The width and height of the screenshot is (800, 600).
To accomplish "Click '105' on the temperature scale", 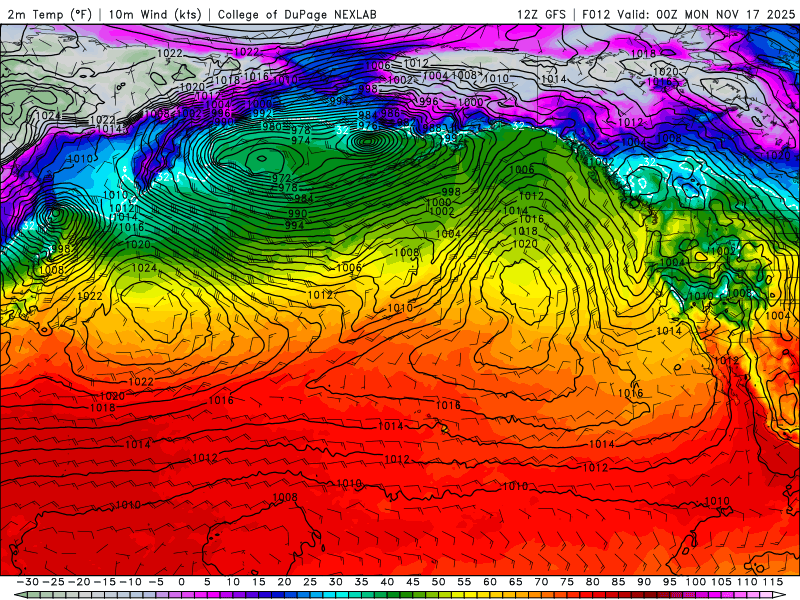I will tap(720, 582).
